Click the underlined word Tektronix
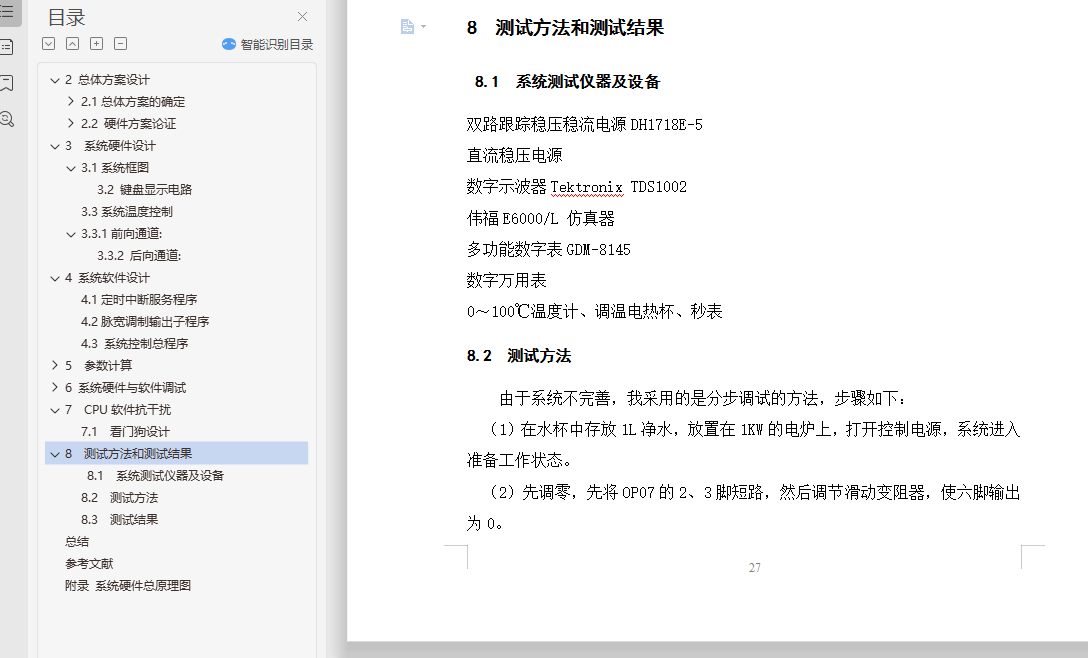This screenshot has width=1088, height=658. [x=586, y=187]
